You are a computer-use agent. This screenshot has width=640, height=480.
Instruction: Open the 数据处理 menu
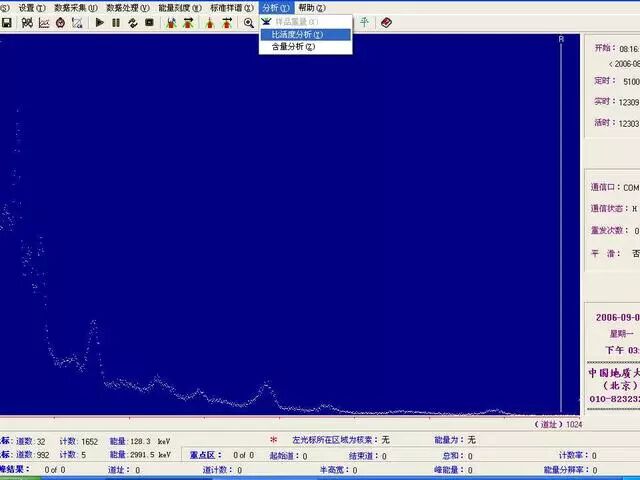128,8
